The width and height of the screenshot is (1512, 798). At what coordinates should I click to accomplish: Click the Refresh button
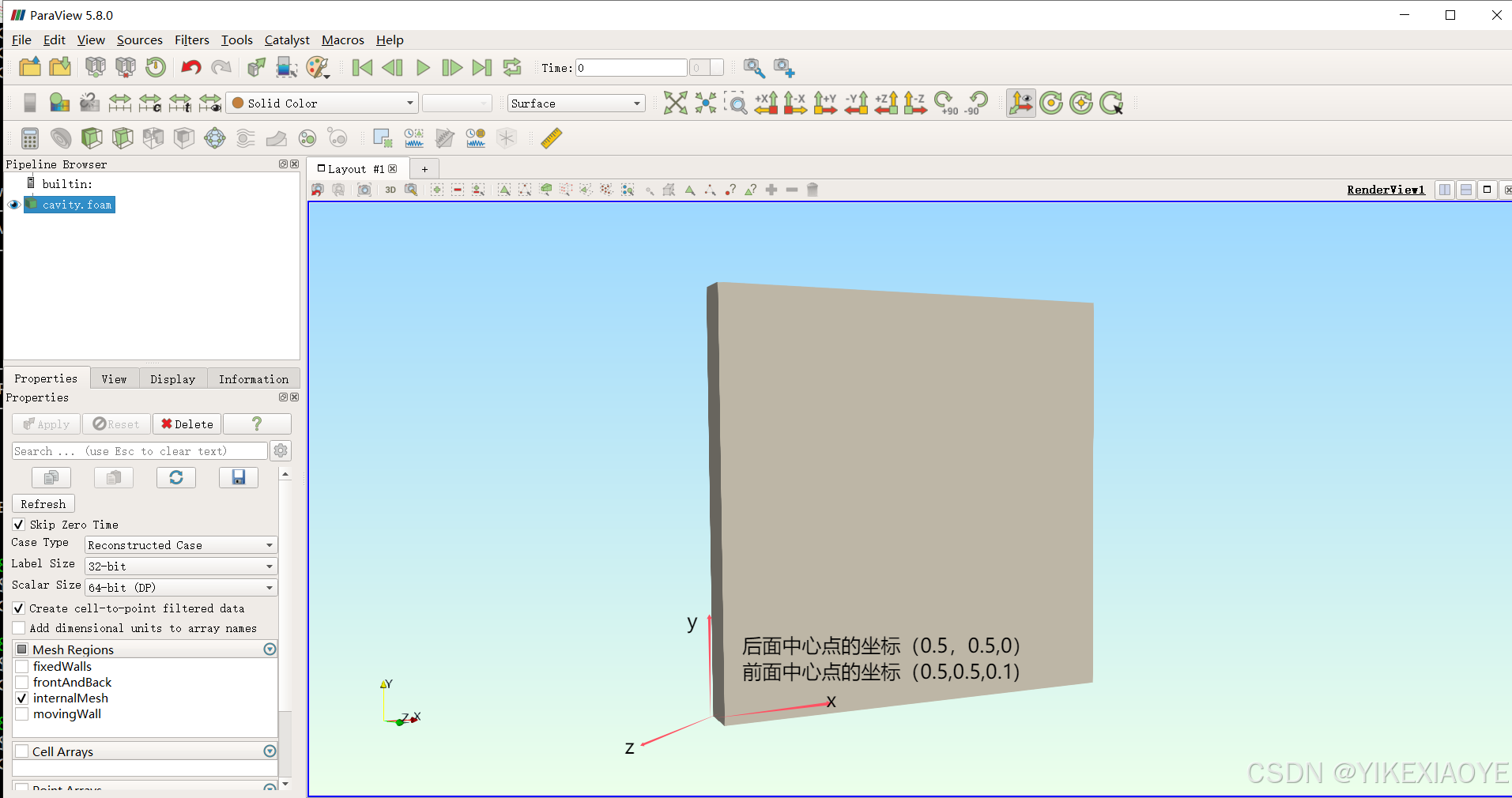click(x=43, y=503)
